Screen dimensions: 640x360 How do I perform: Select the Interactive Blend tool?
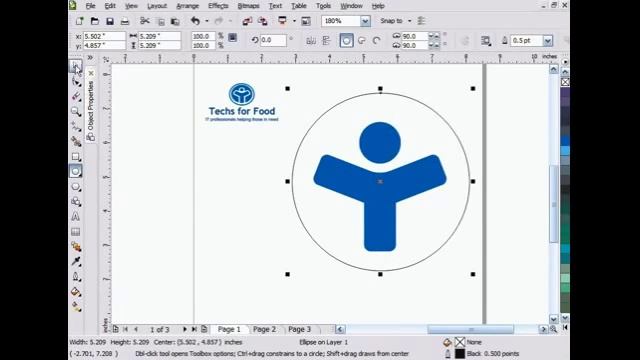coord(76,247)
